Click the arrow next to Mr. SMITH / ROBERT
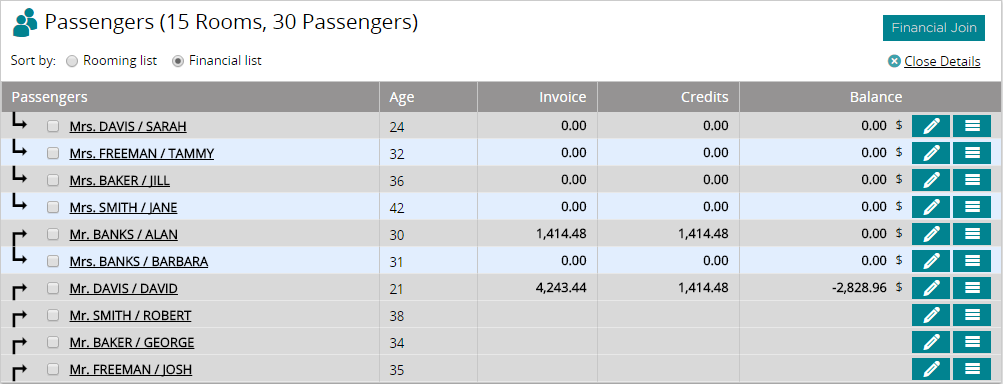The image size is (1003, 384). [x=19, y=317]
